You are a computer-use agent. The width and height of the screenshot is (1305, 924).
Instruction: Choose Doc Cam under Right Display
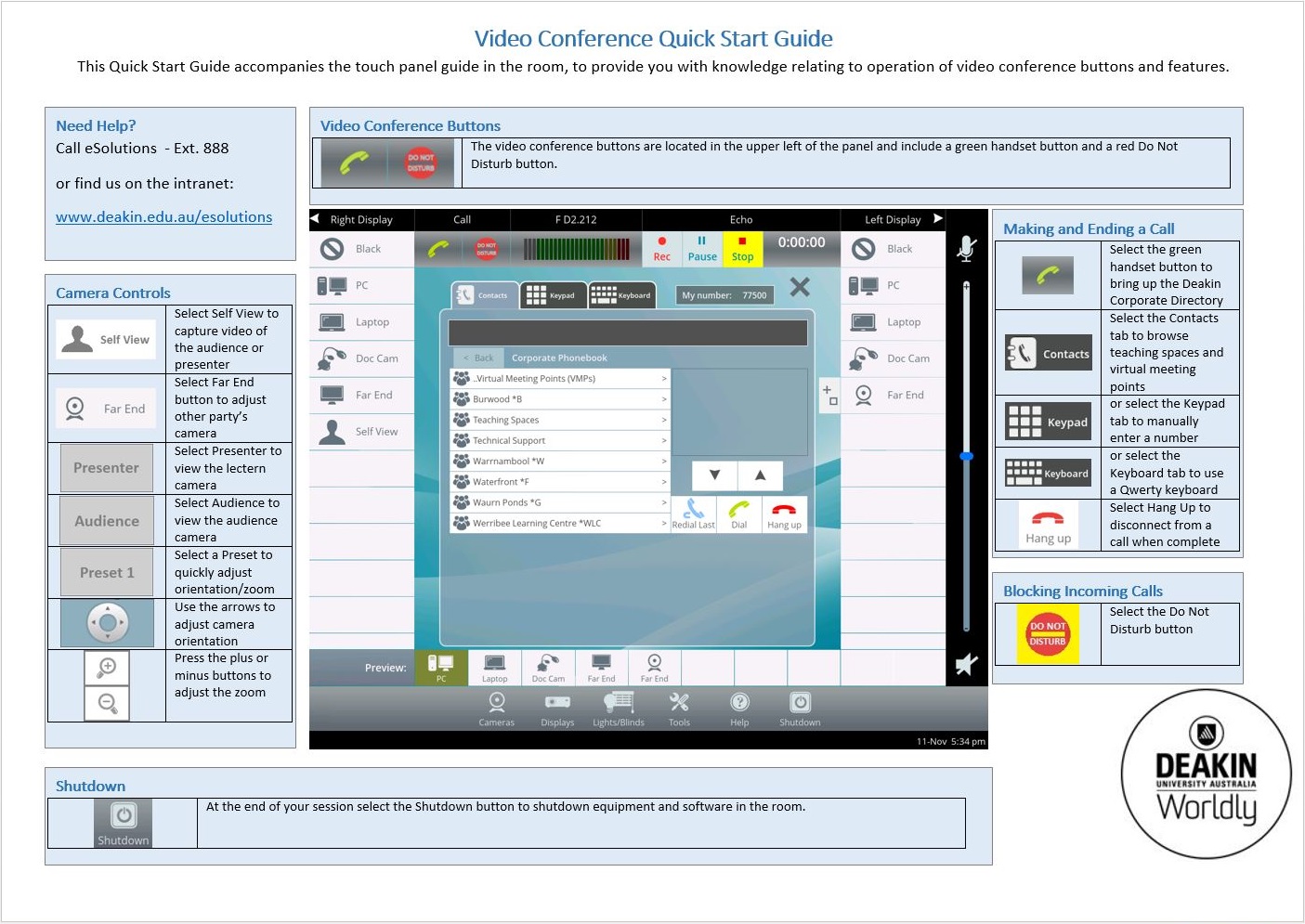tap(361, 358)
